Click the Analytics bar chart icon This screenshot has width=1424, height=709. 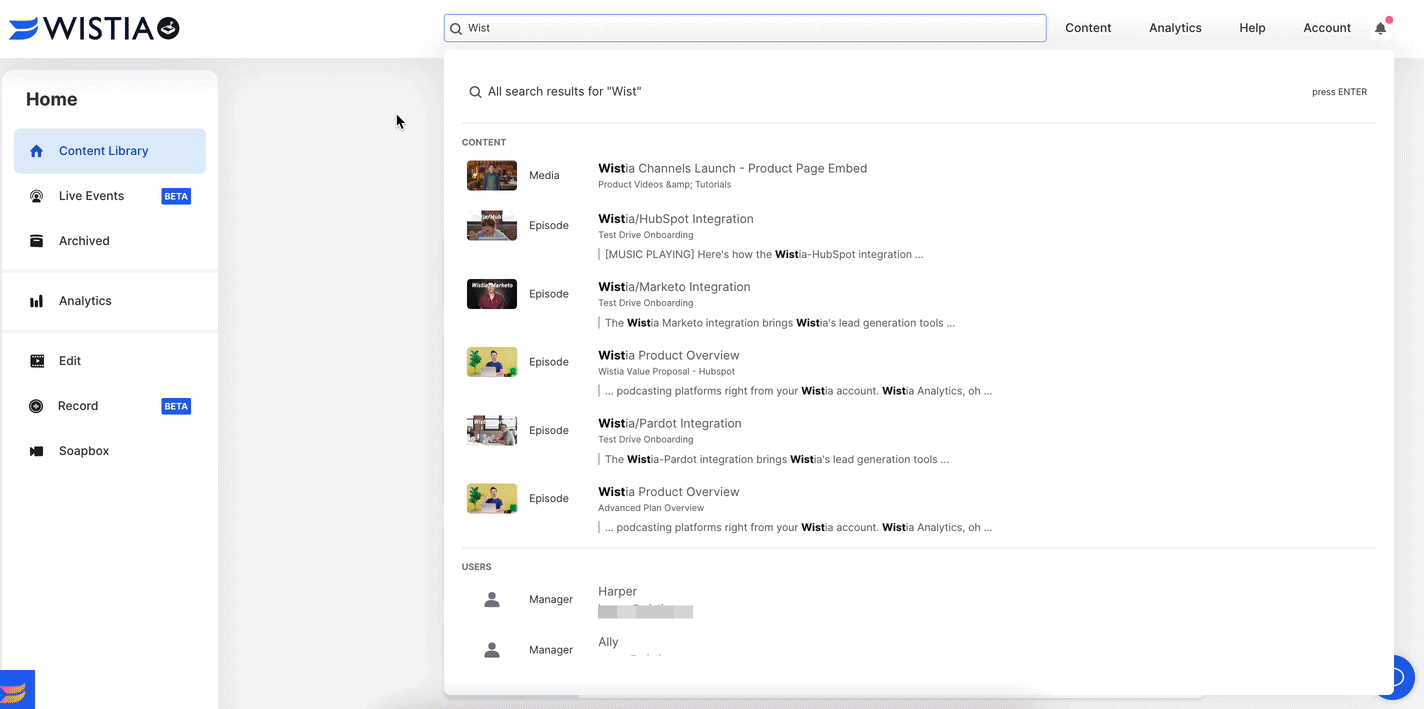coord(37,301)
